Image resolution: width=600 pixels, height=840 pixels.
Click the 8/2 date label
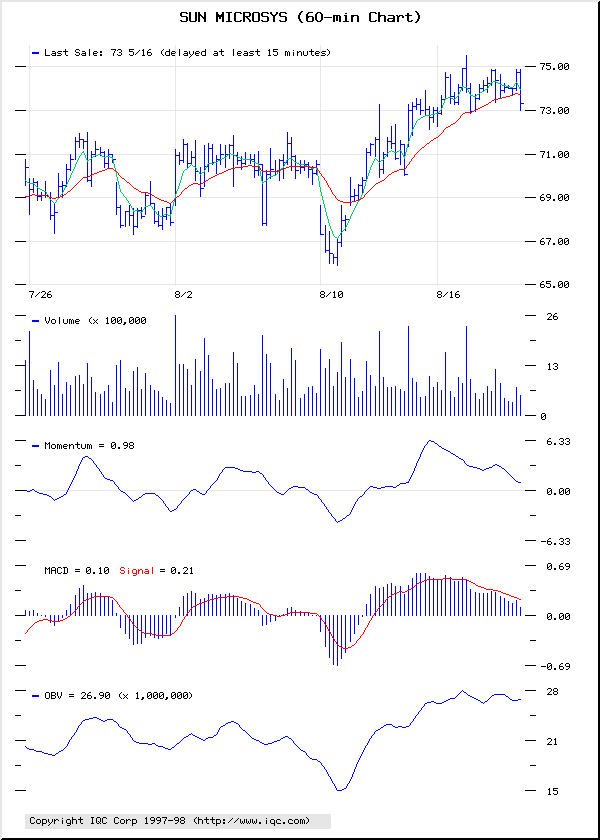[x=183, y=295]
